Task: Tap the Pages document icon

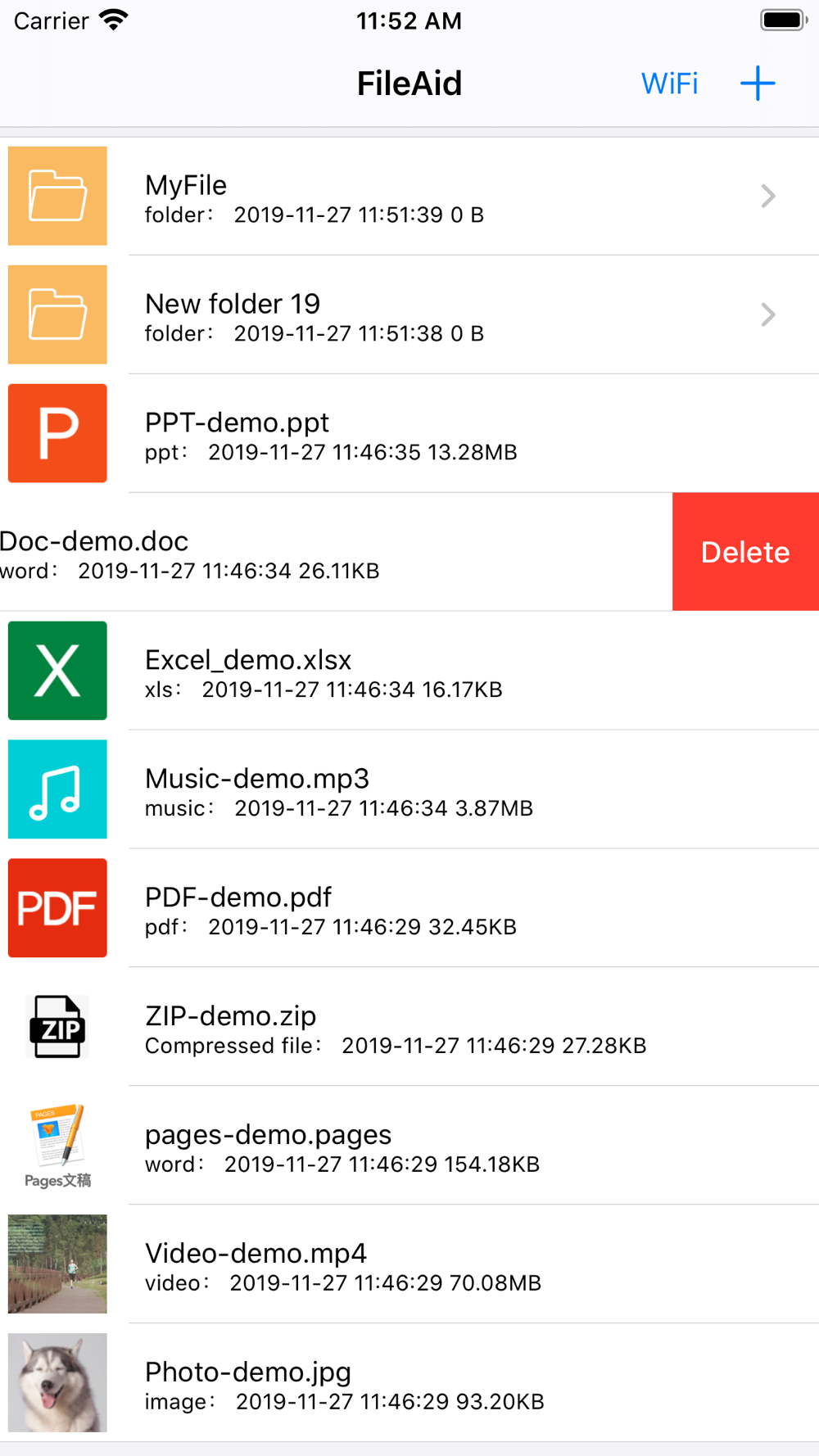Action: click(57, 1145)
